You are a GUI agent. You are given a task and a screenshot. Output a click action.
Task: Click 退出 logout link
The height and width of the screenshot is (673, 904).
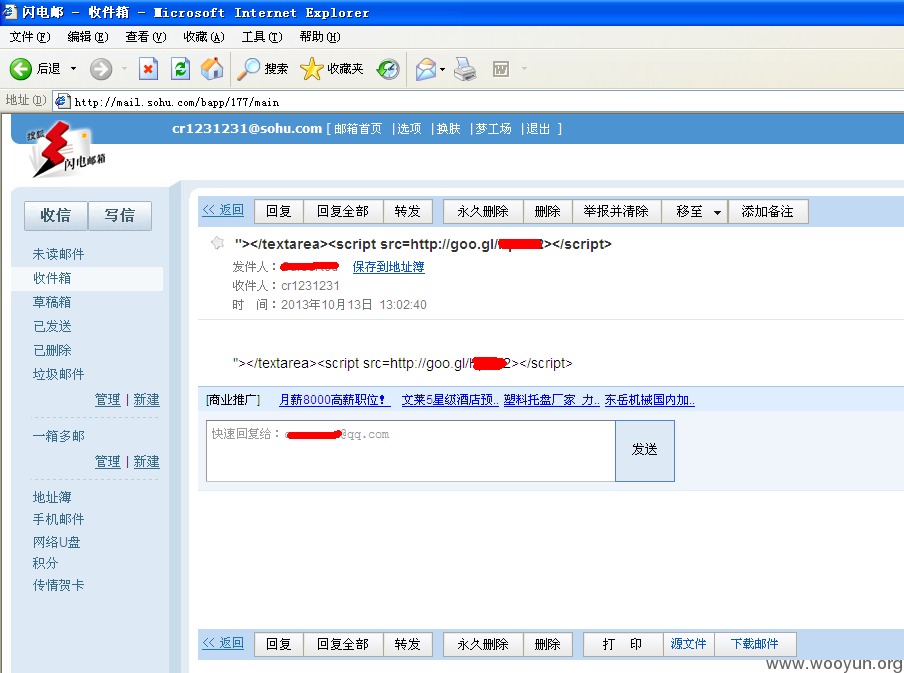[538, 129]
